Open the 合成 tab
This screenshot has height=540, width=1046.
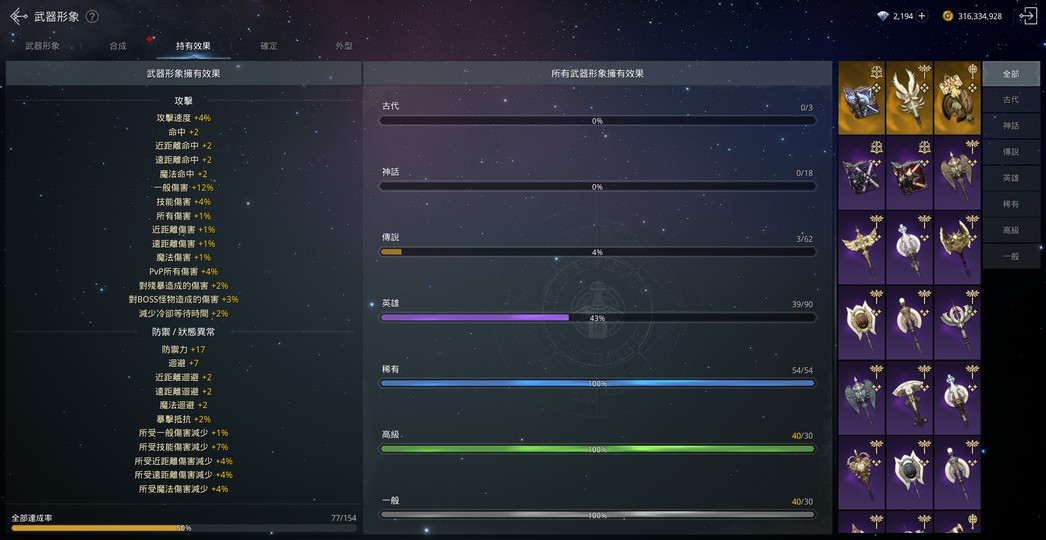118,46
